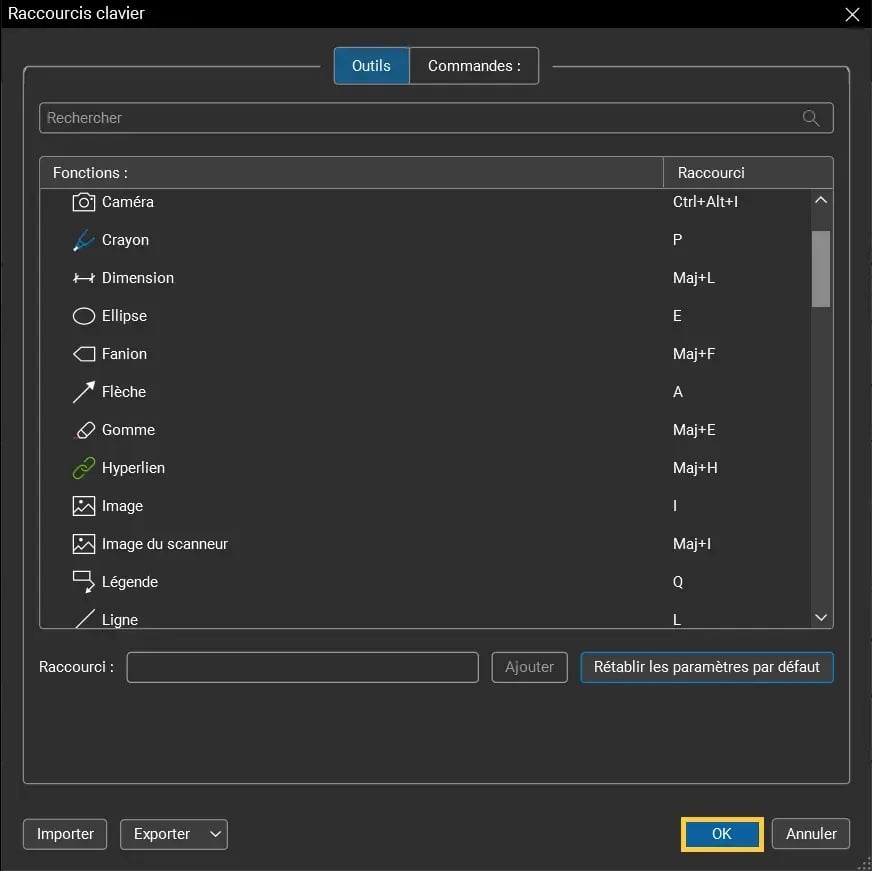Click Rétablir les paramètres par défaut

[x=706, y=667]
